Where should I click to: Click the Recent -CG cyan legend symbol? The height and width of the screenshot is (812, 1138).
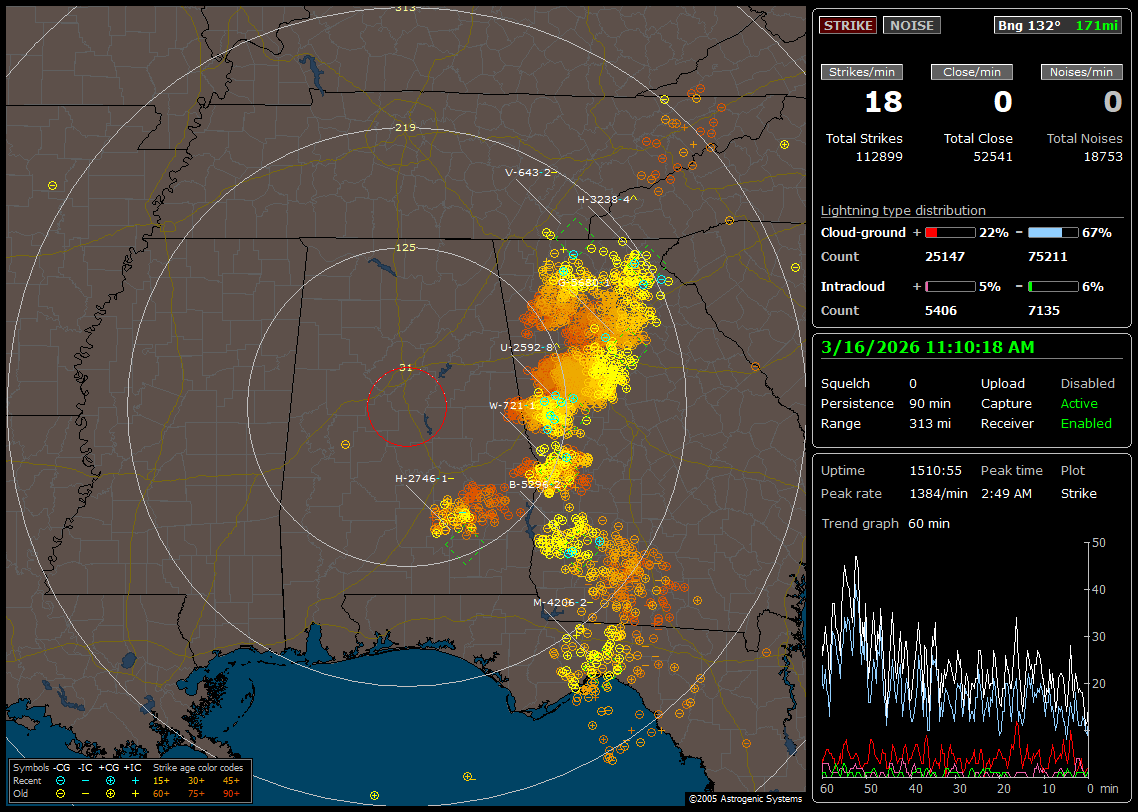tap(61, 780)
